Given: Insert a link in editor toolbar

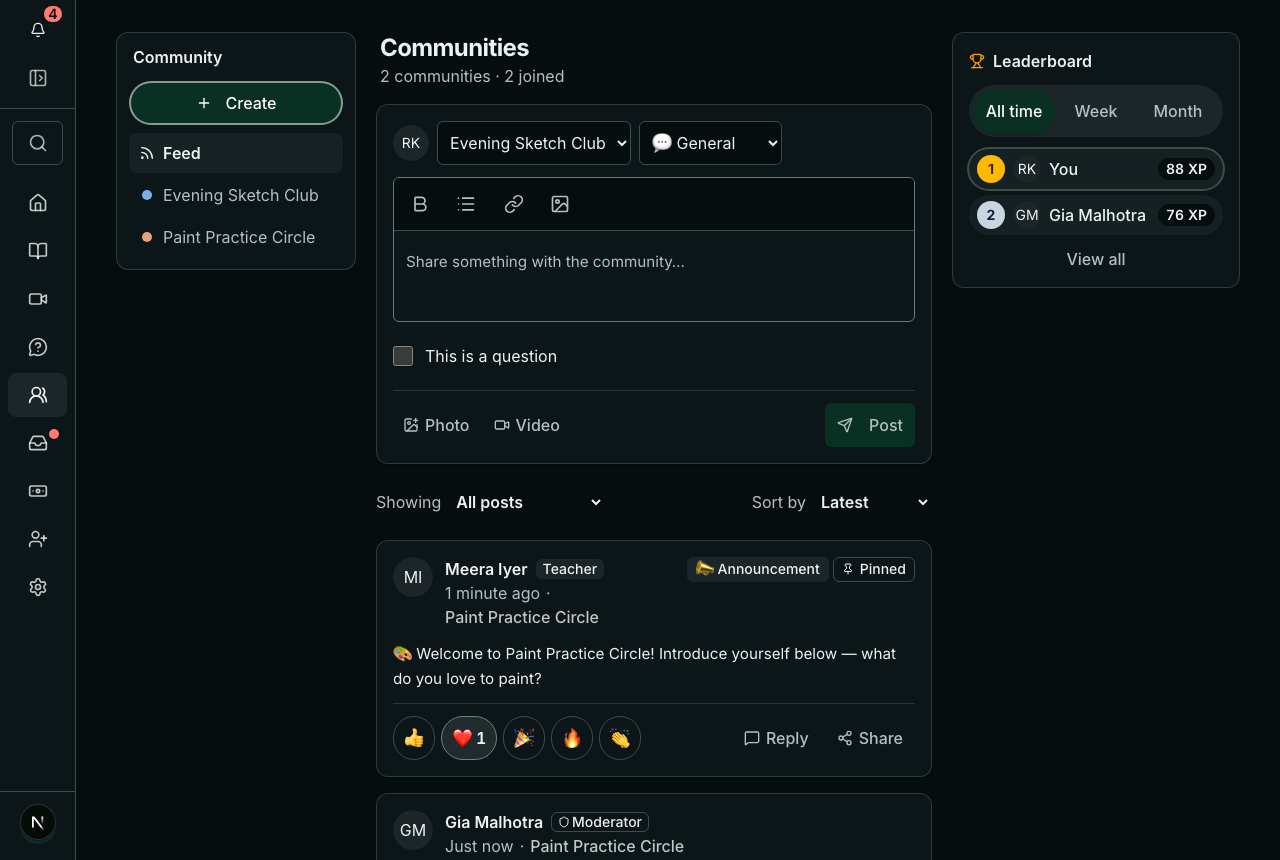Looking at the screenshot, I should pos(514,204).
